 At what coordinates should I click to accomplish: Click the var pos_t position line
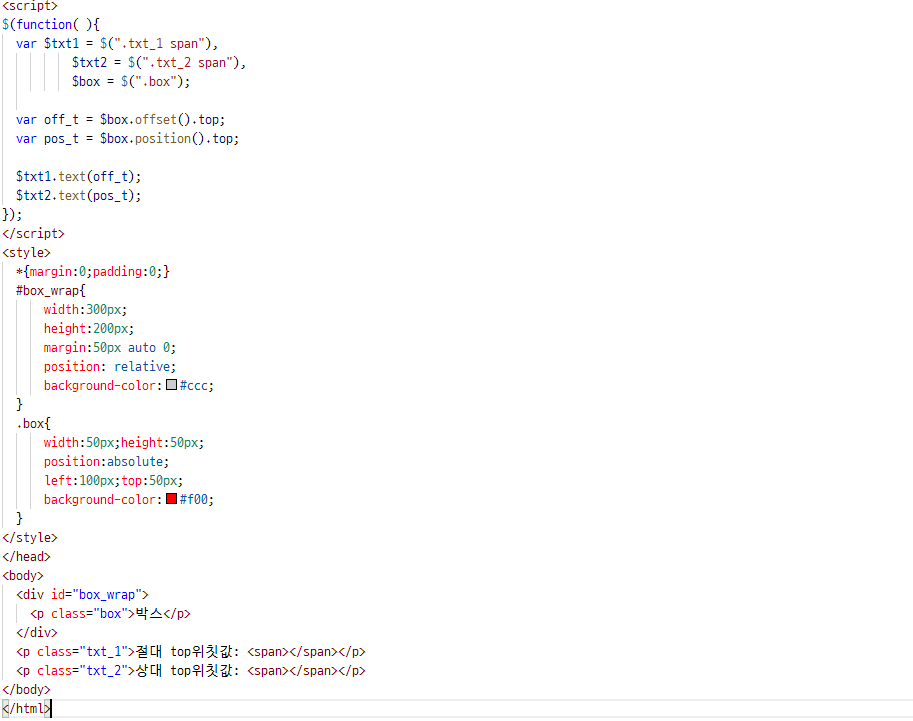pyautogui.click(x=127, y=139)
